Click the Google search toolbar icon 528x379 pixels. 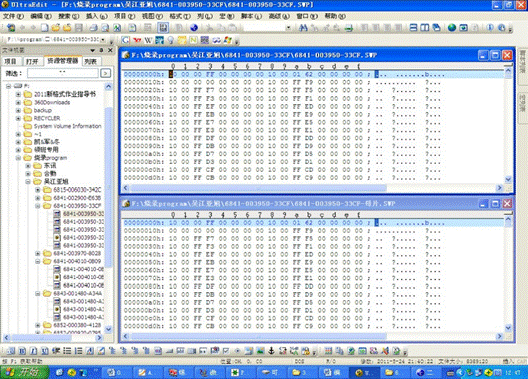pos(125,40)
